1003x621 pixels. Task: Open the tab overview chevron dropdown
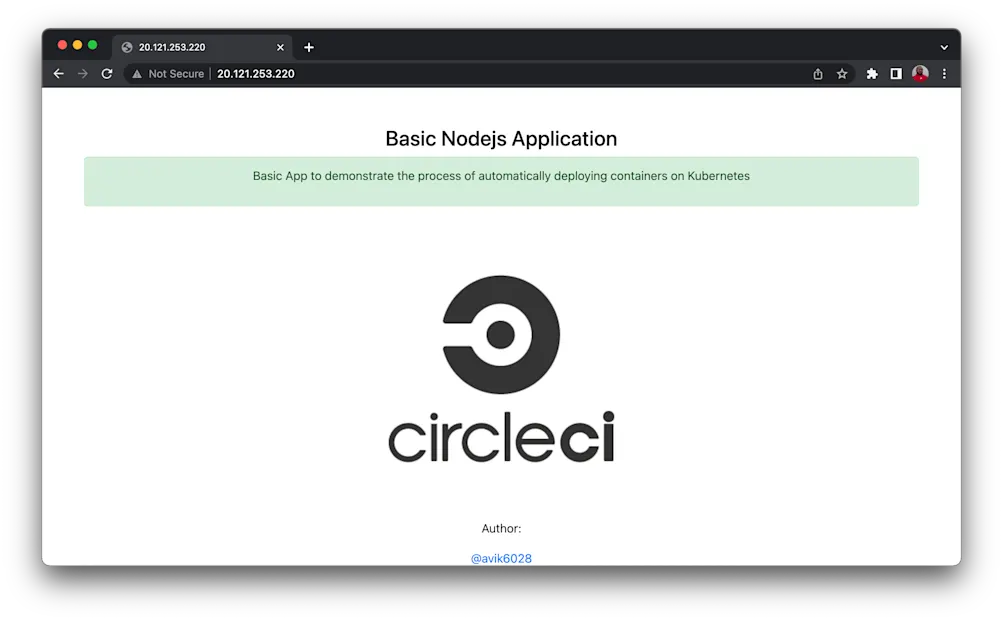click(x=944, y=46)
